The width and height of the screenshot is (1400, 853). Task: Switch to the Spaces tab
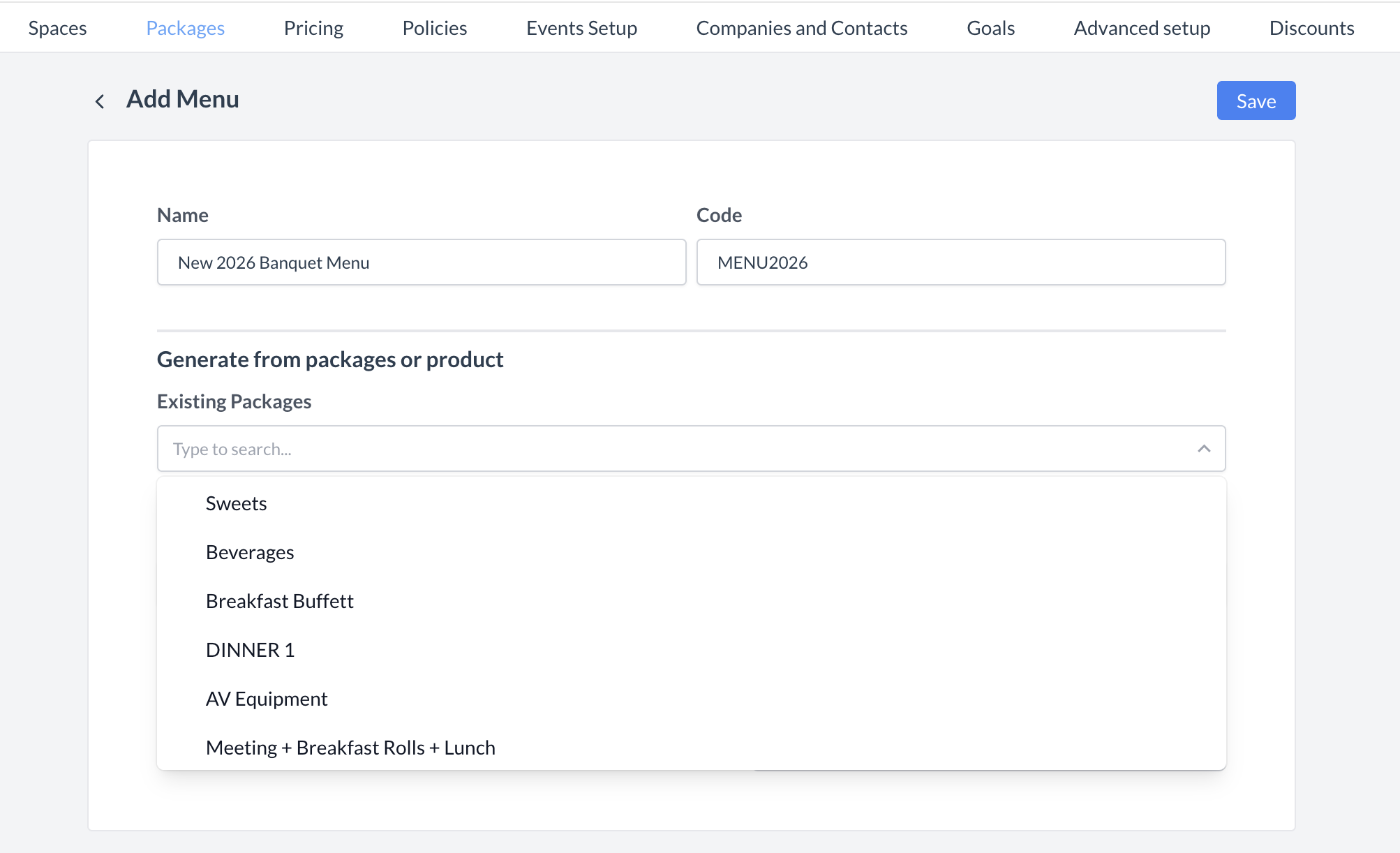click(x=57, y=28)
